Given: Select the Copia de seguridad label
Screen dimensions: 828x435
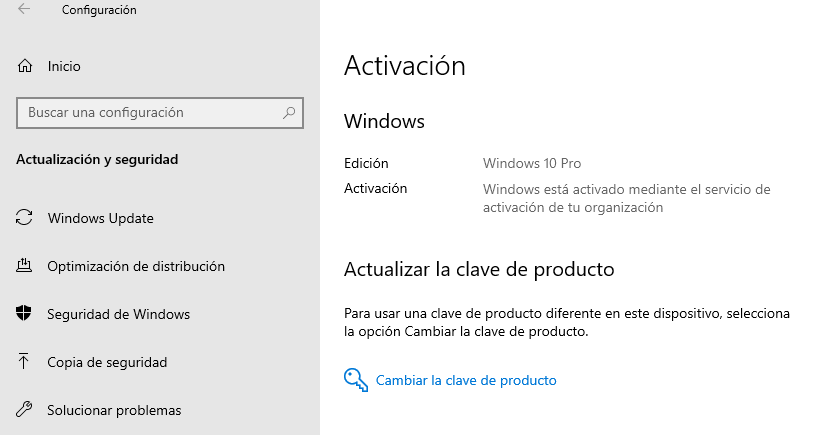Looking at the screenshot, I should pyautogui.click(x=107, y=362).
